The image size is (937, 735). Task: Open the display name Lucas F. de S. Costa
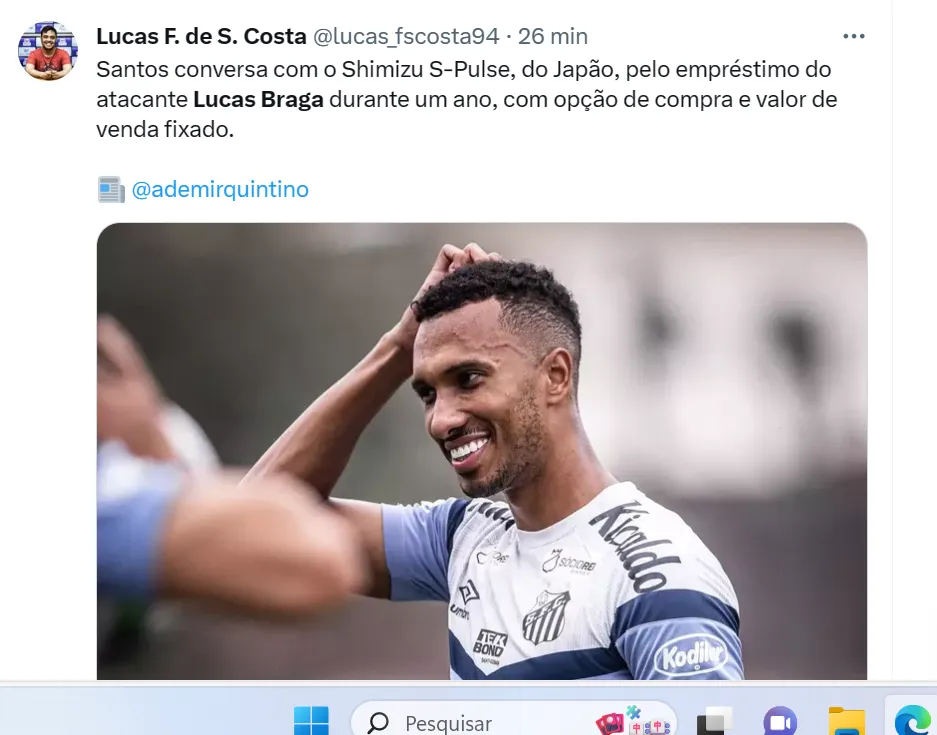point(201,36)
